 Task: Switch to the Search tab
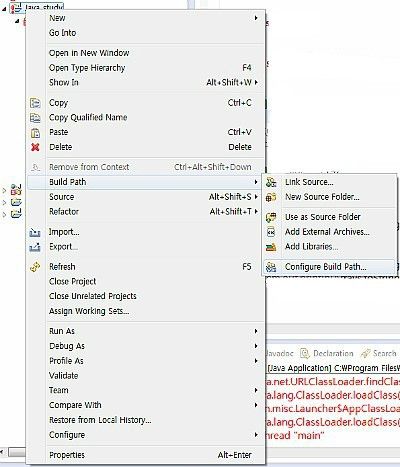click(379, 353)
